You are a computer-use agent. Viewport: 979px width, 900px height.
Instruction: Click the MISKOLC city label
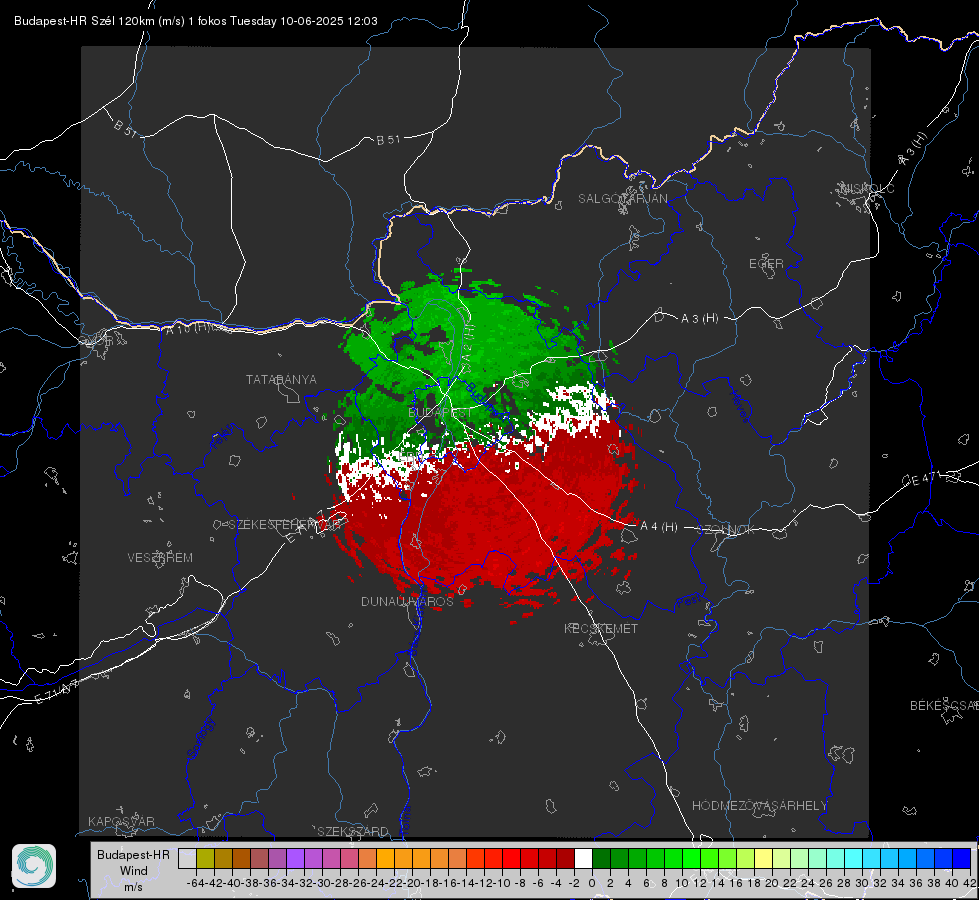[867, 188]
